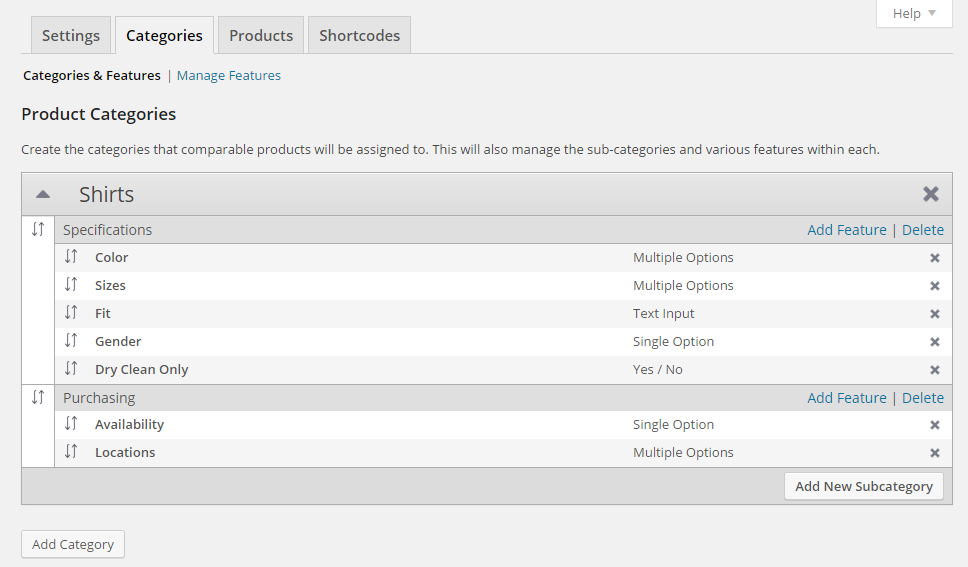
Task: Remove the Dry Clean Only feature
Action: pos(935,370)
